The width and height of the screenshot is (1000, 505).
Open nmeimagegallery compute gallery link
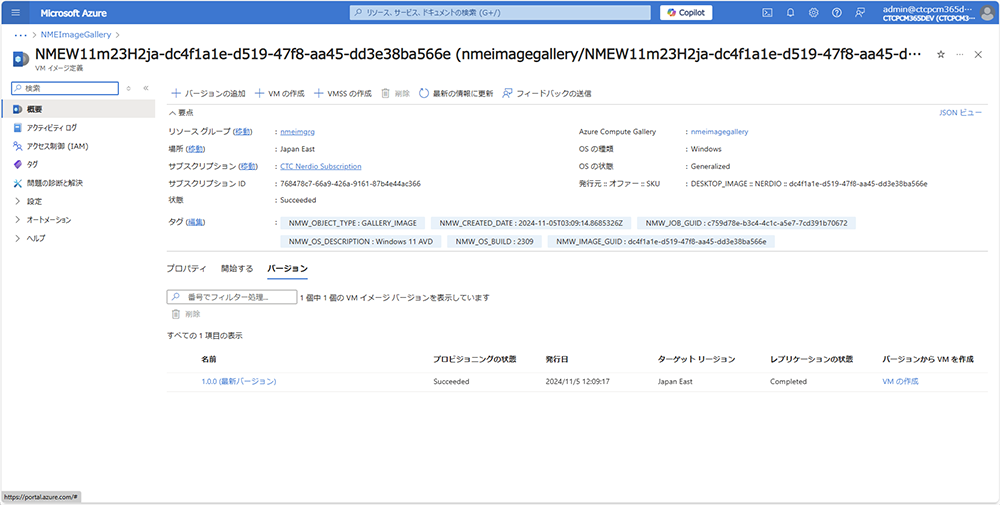[719, 132]
